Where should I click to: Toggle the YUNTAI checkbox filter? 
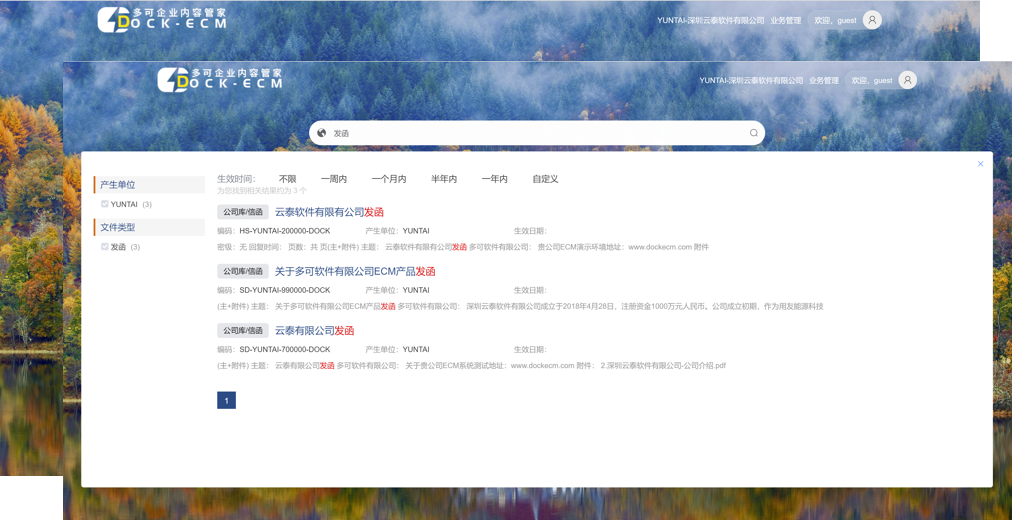coord(105,204)
